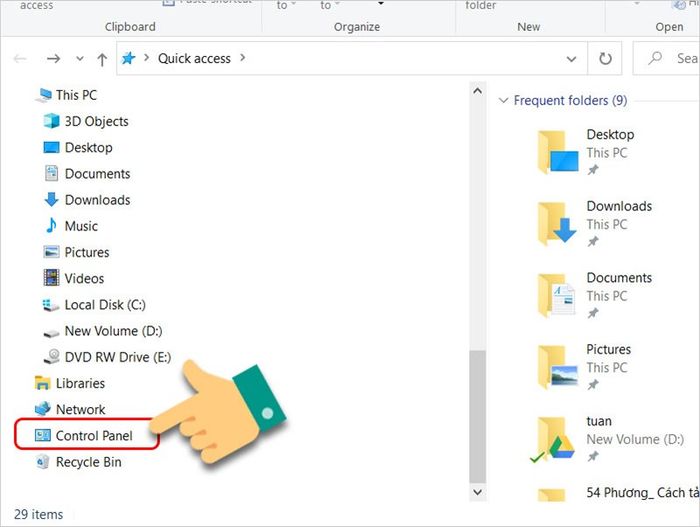Open 3D Objects in navigation pane
700x527 pixels.
[x=86, y=121]
